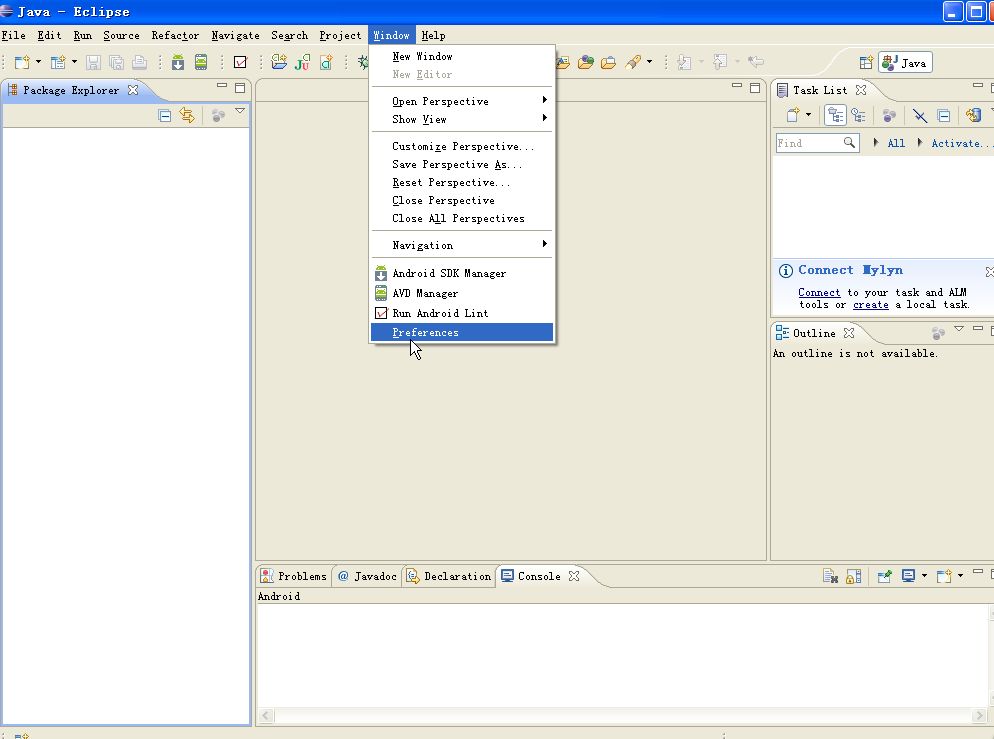This screenshot has width=994, height=739.
Task: Click the create link for a local task
Action: [x=870, y=304]
